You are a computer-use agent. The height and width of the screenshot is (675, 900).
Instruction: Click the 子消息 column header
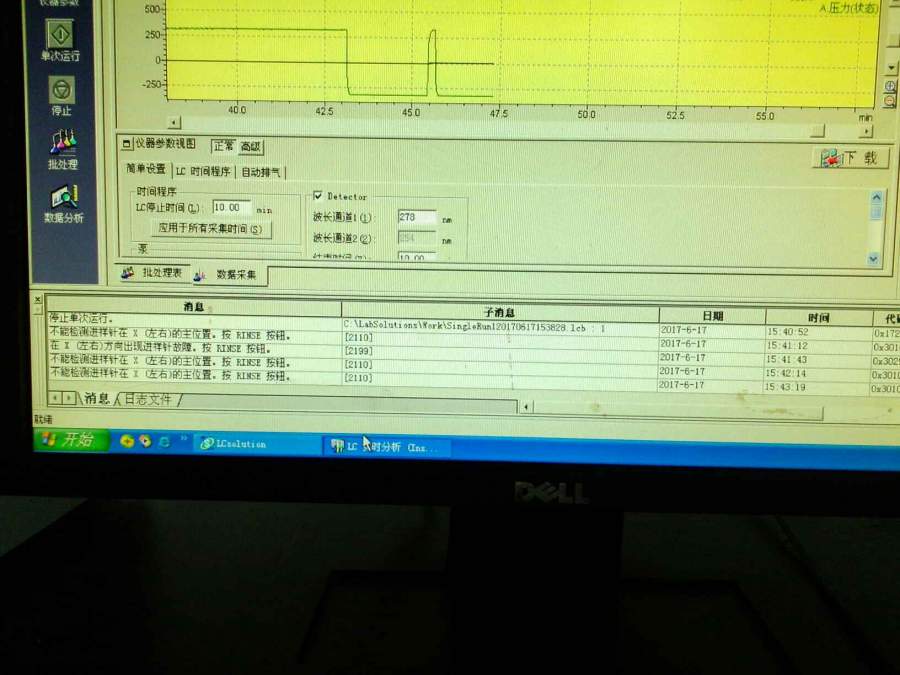(499, 312)
